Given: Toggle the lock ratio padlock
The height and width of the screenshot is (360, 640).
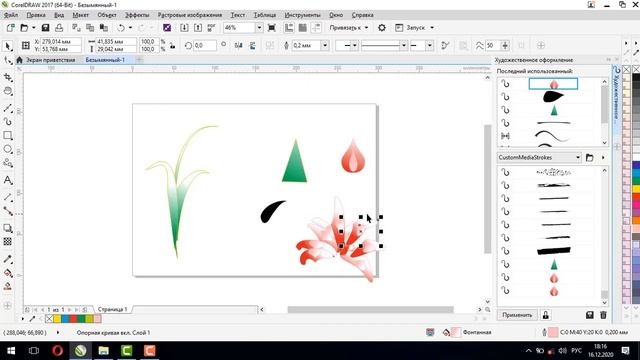Looking at the screenshot, I should 173,45.
